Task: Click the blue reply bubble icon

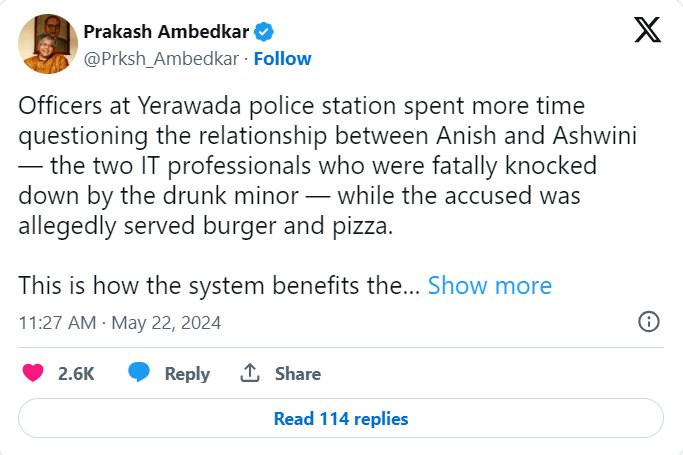Action: click(x=139, y=373)
